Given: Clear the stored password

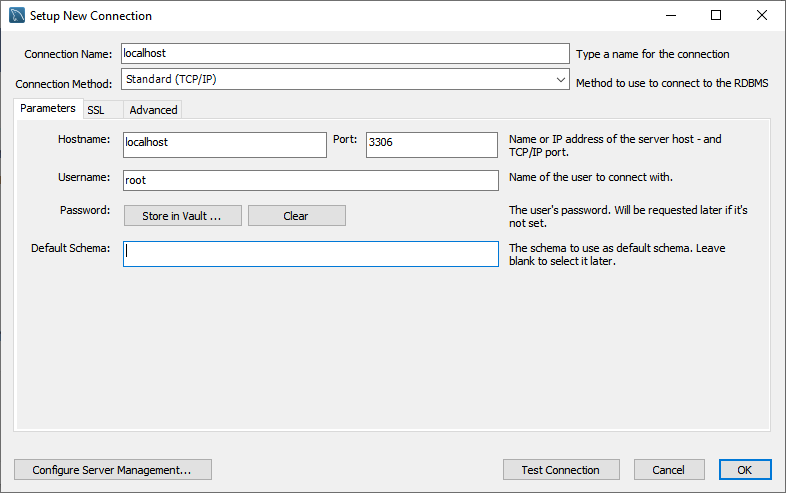Looking at the screenshot, I should pos(296,216).
